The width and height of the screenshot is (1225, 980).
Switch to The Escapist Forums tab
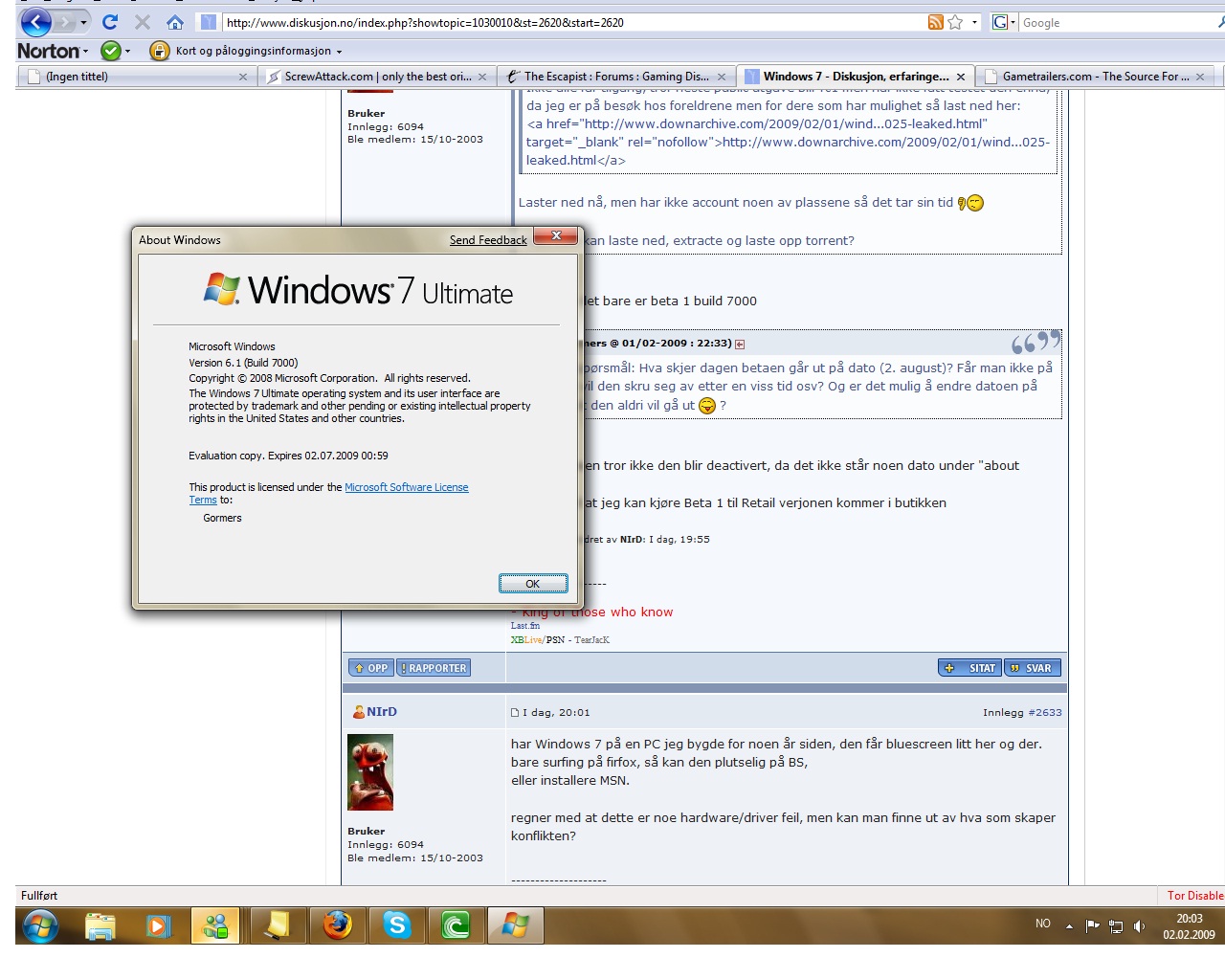615,77
